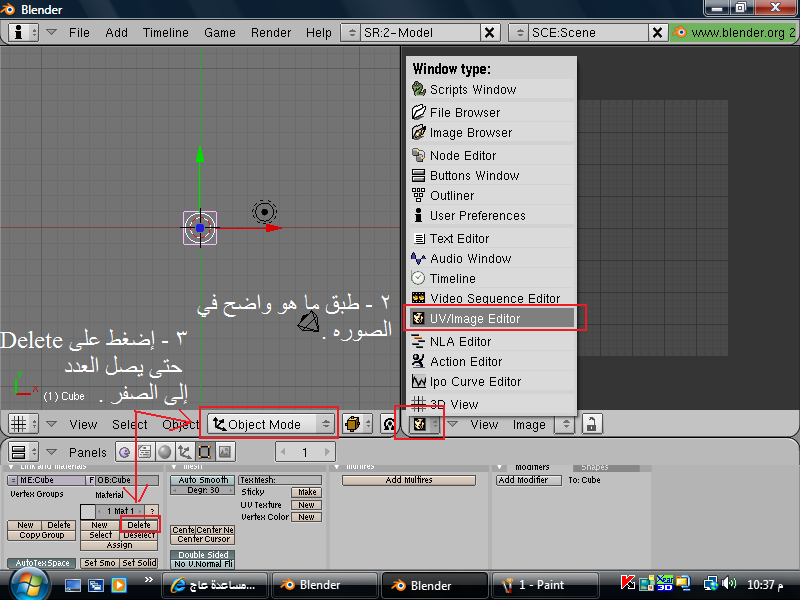Open the Render menu
Screen dimensions: 800x600
271,33
